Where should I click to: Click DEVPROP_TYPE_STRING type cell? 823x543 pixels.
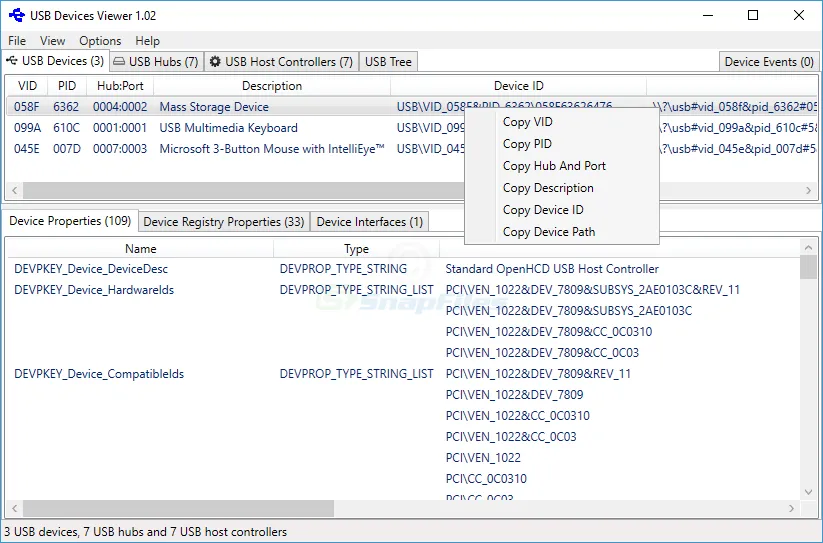(x=343, y=269)
